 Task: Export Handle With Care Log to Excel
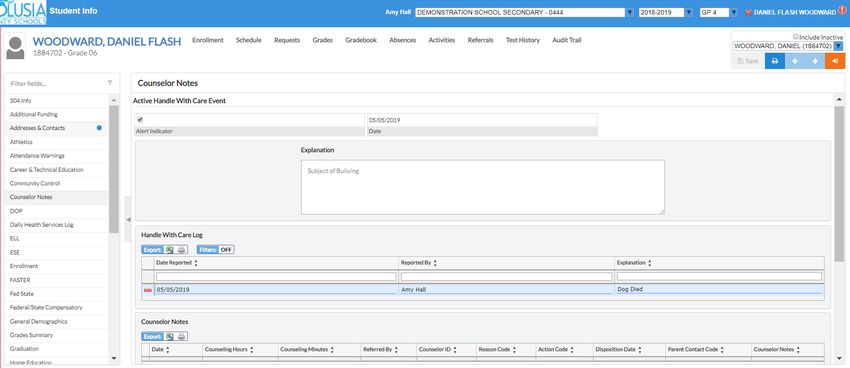(x=169, y=250)
